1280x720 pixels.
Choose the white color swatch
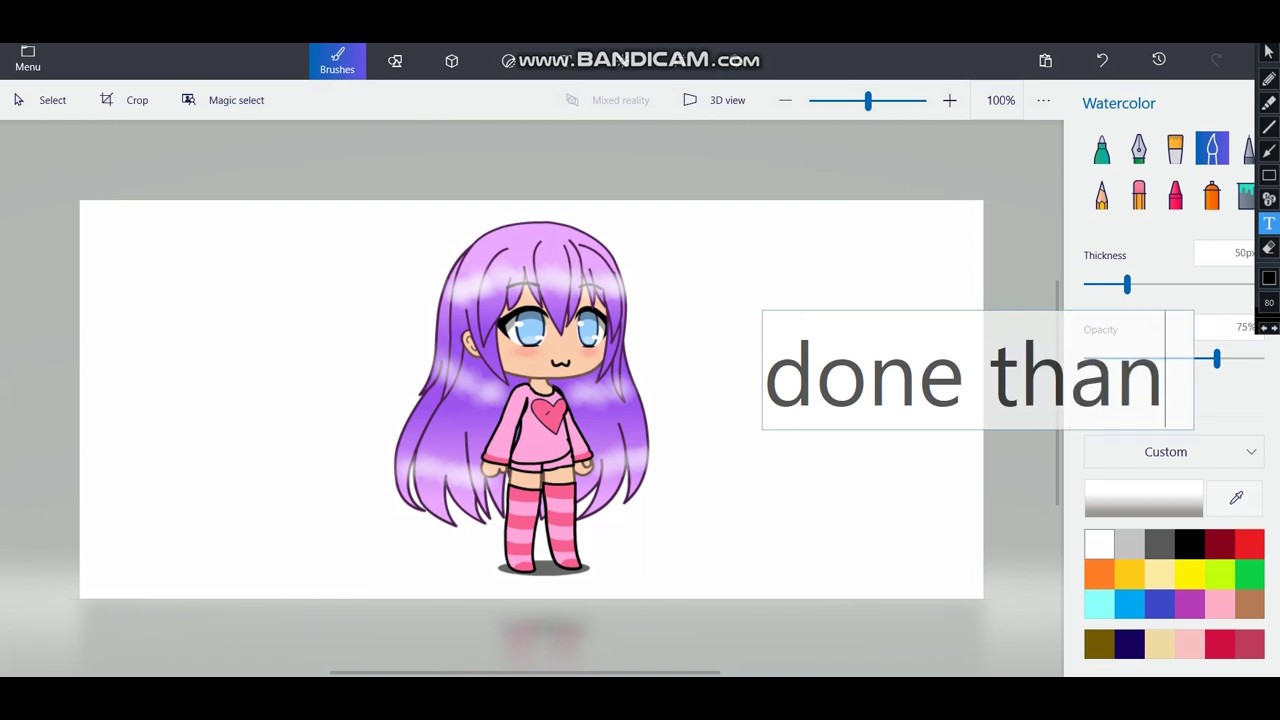(1099, 544)
